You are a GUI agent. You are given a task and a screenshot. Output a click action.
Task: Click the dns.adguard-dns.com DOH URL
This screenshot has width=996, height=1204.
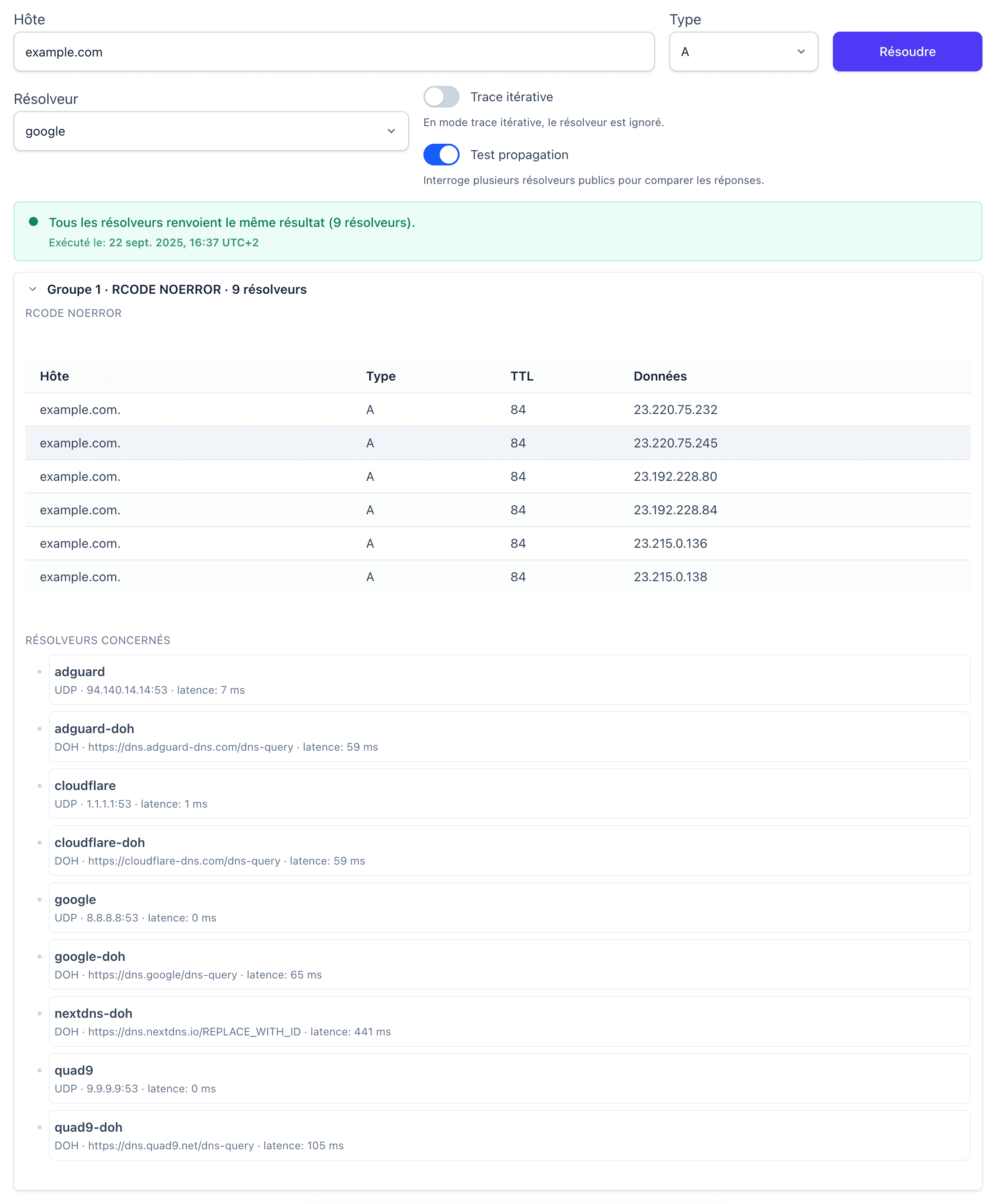(x=191, y=747)
